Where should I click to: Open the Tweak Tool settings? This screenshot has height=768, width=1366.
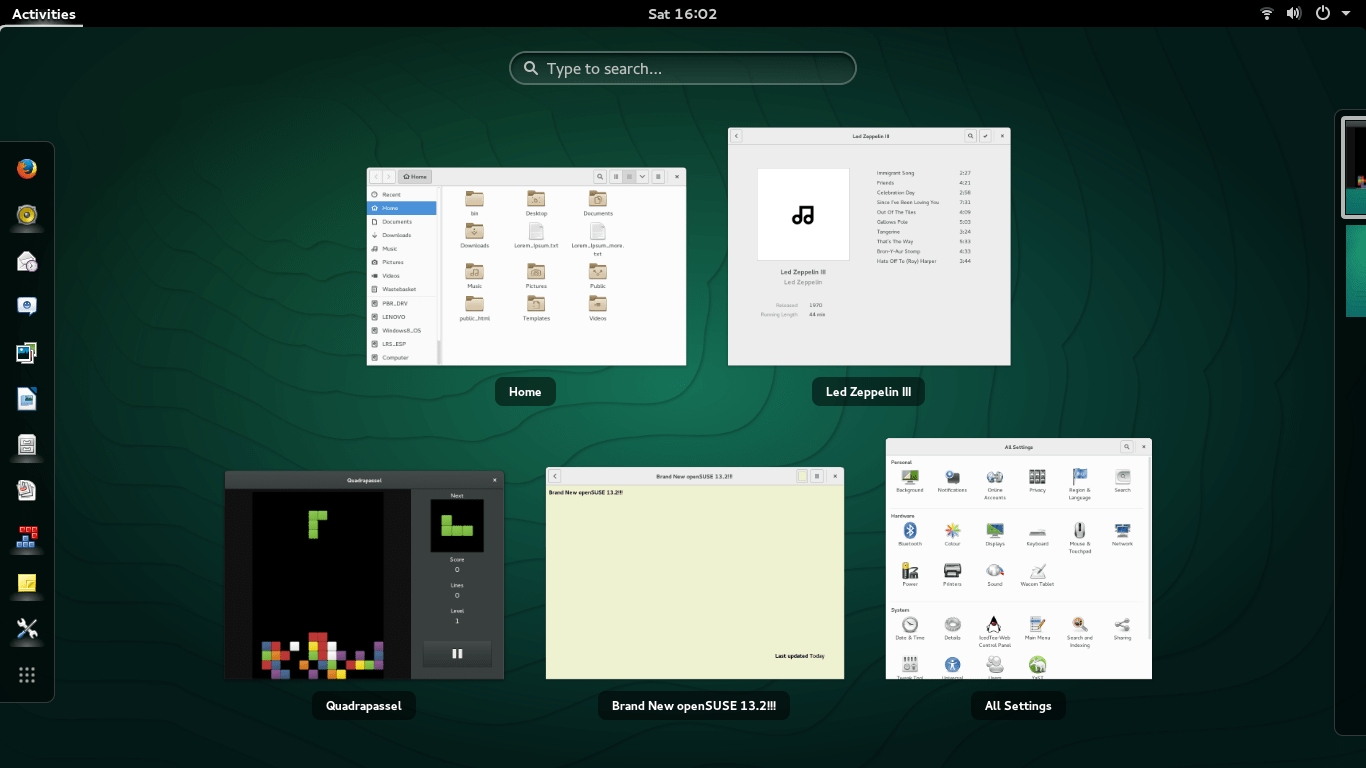(909, 663)
